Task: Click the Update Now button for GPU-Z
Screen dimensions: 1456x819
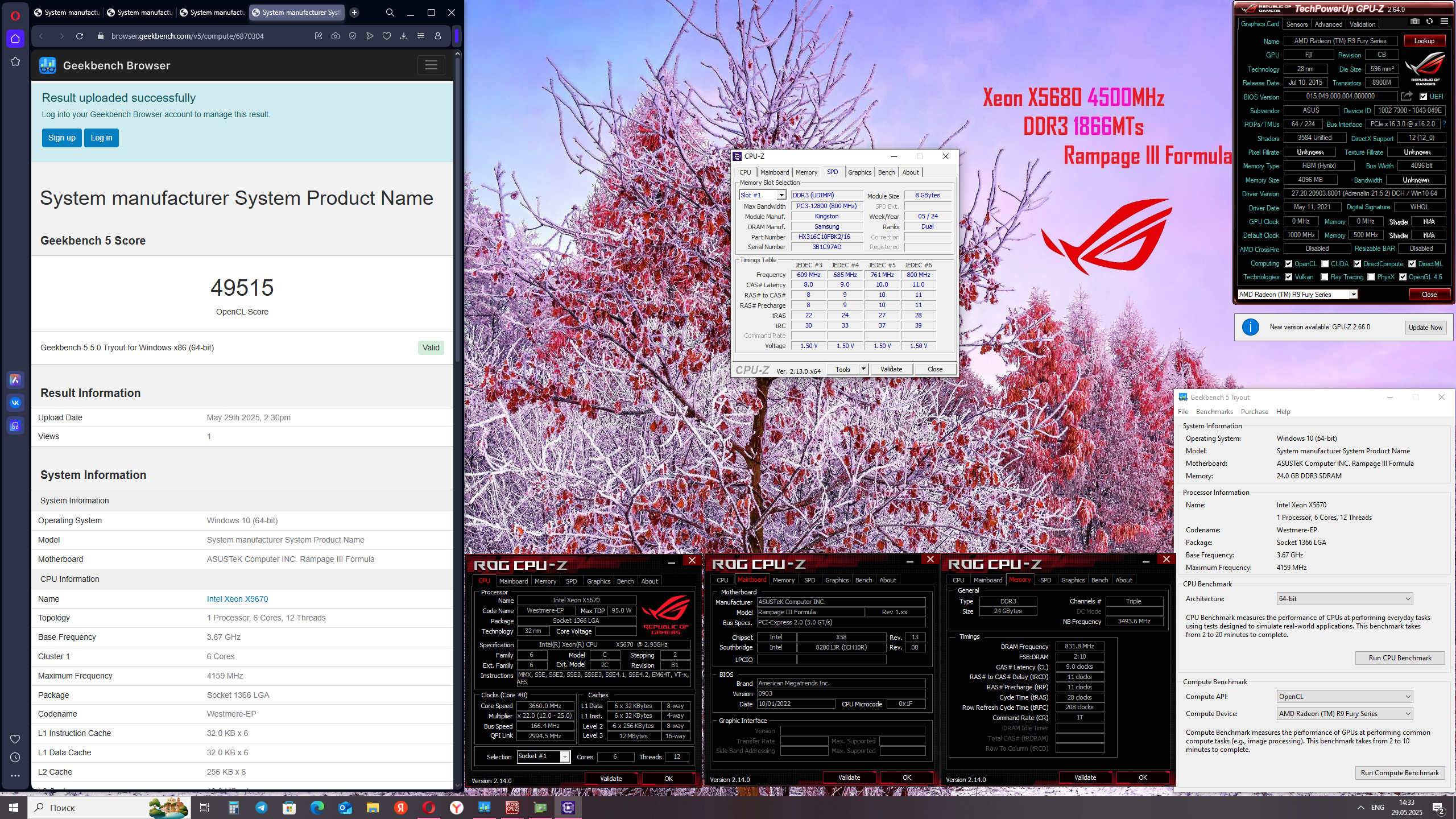Action: [x=1425, y=328]
